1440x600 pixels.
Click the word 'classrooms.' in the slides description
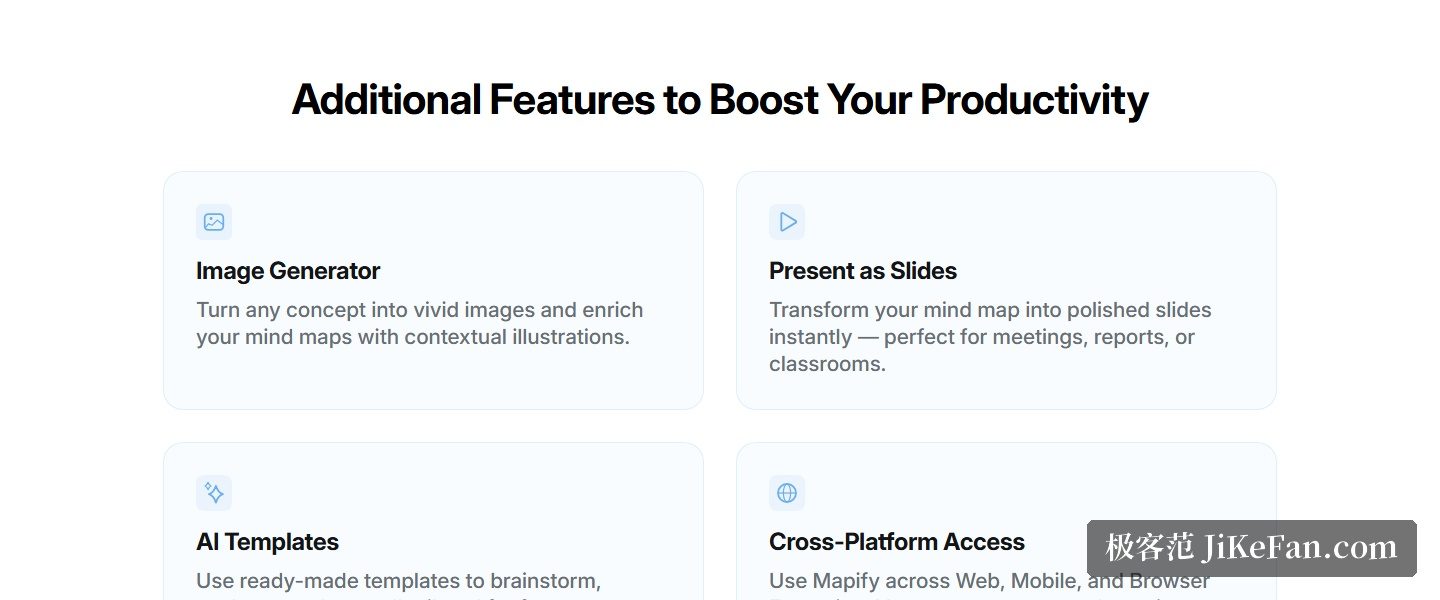pyautogui.click(x=827, y=364)
